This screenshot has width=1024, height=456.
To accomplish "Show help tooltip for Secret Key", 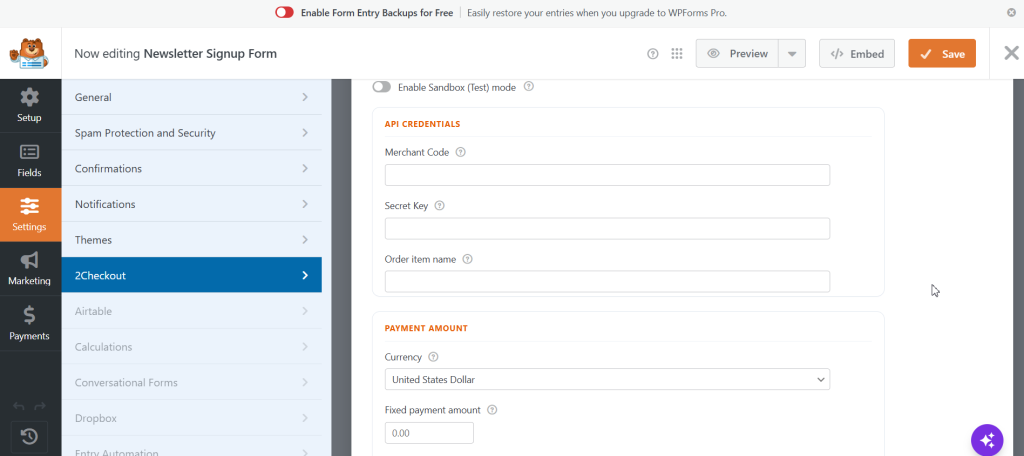I will tap(440, 205).
